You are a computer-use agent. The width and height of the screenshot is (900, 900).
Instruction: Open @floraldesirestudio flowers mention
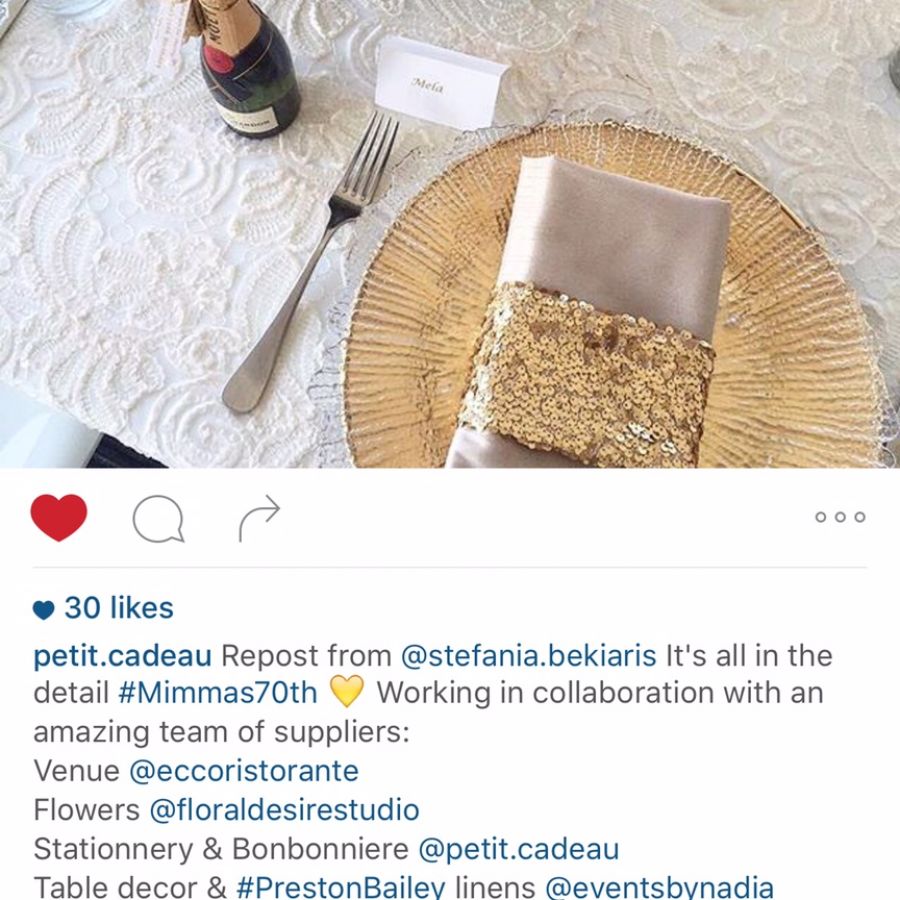(284, 810)
